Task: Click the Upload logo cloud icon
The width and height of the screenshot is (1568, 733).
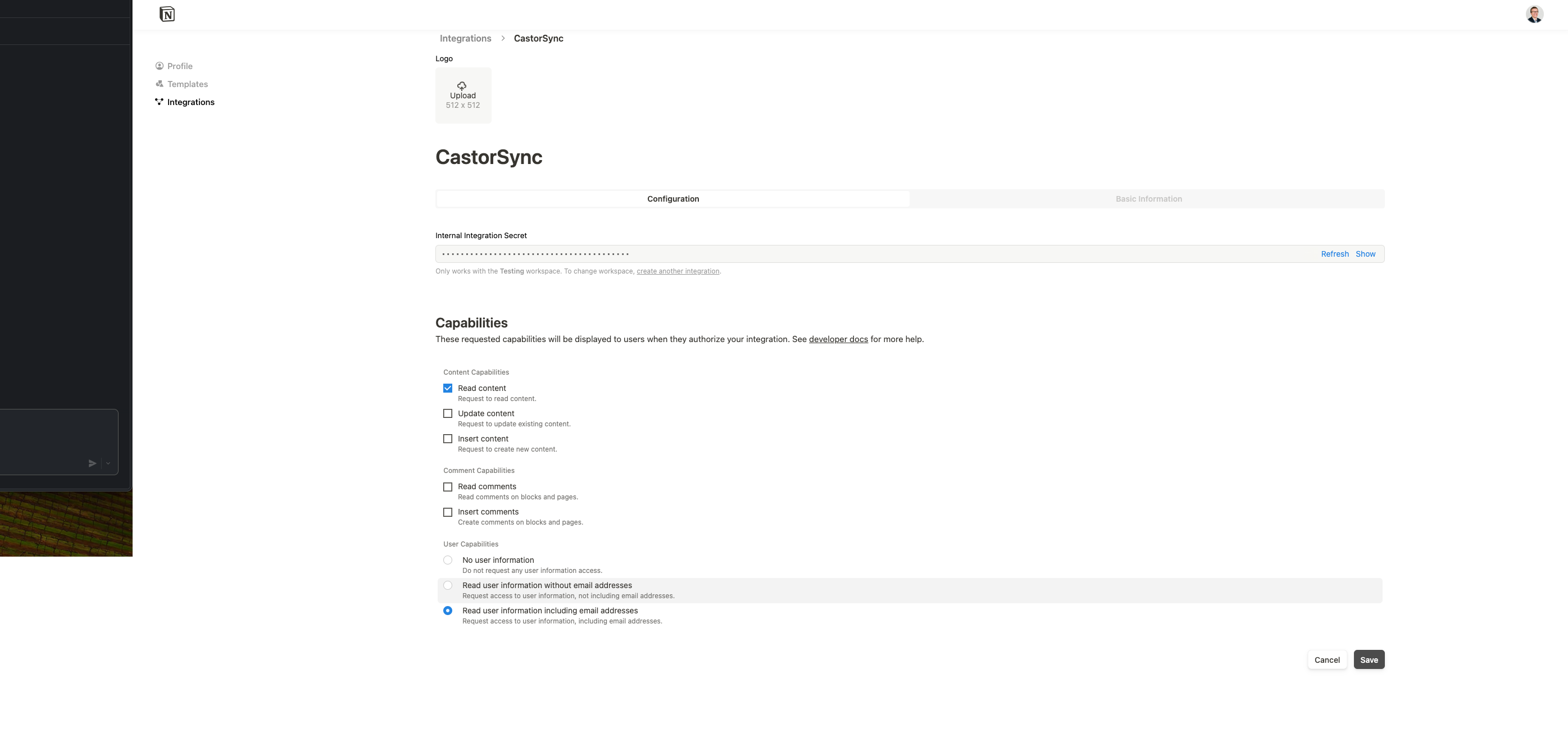Action: click(462, 86)
